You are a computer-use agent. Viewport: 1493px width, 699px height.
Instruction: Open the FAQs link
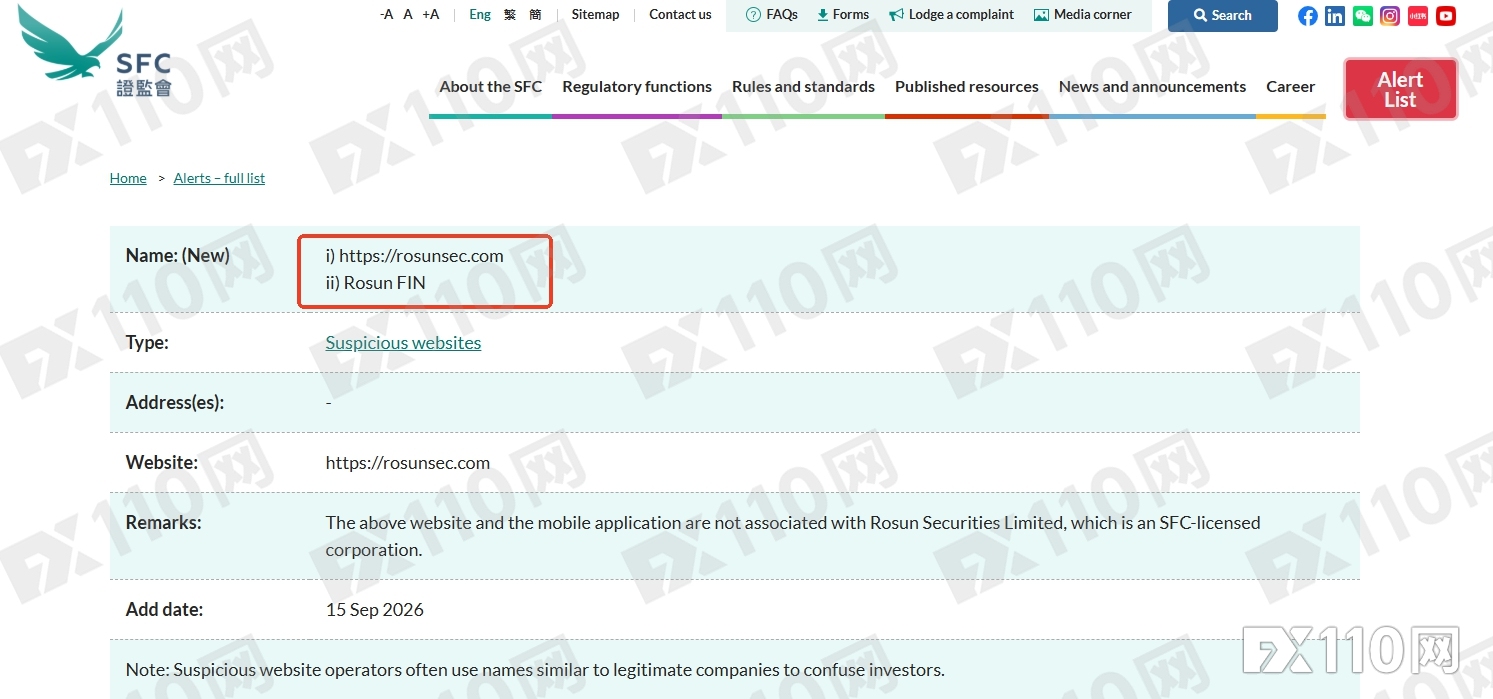(782, 14)
